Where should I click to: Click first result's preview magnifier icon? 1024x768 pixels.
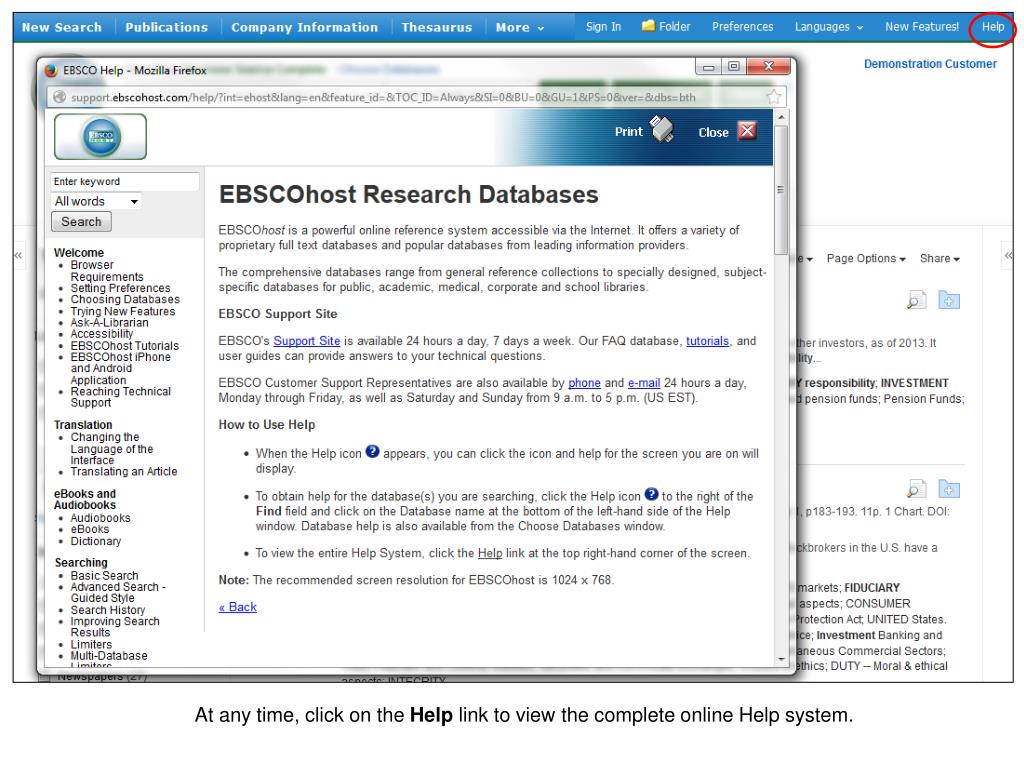916,300
